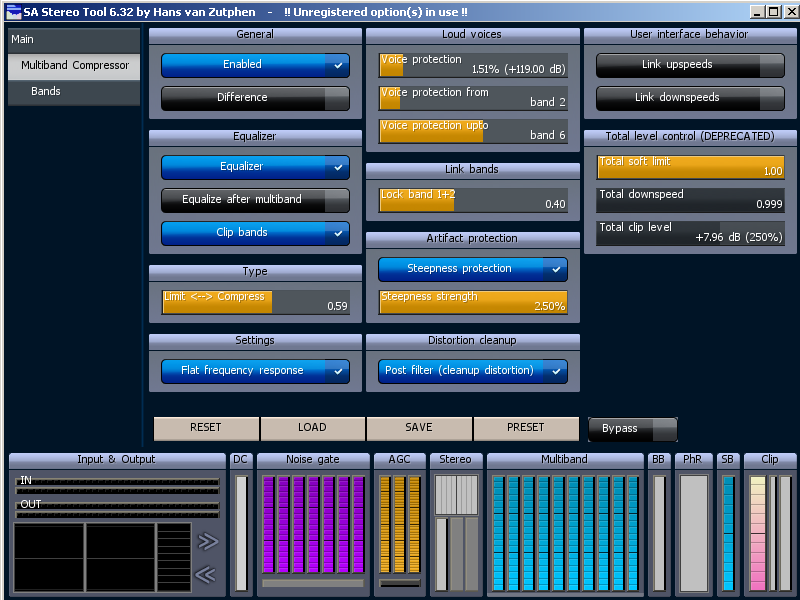Click the IN level meter
The height and width of the screenshot is (600, 800).
click(117, 486)
